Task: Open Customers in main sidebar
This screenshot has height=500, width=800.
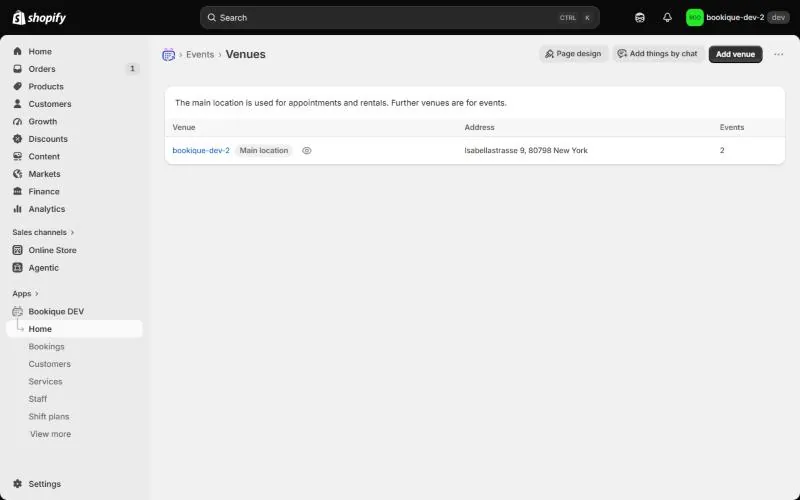Action: 74,104
